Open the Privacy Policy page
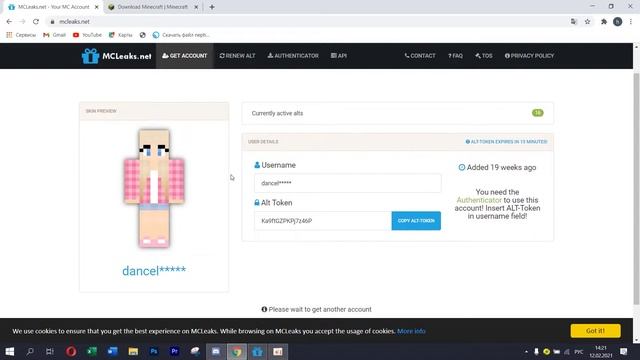640x360 pixels. pyautogui.click(x=529, y=56)
